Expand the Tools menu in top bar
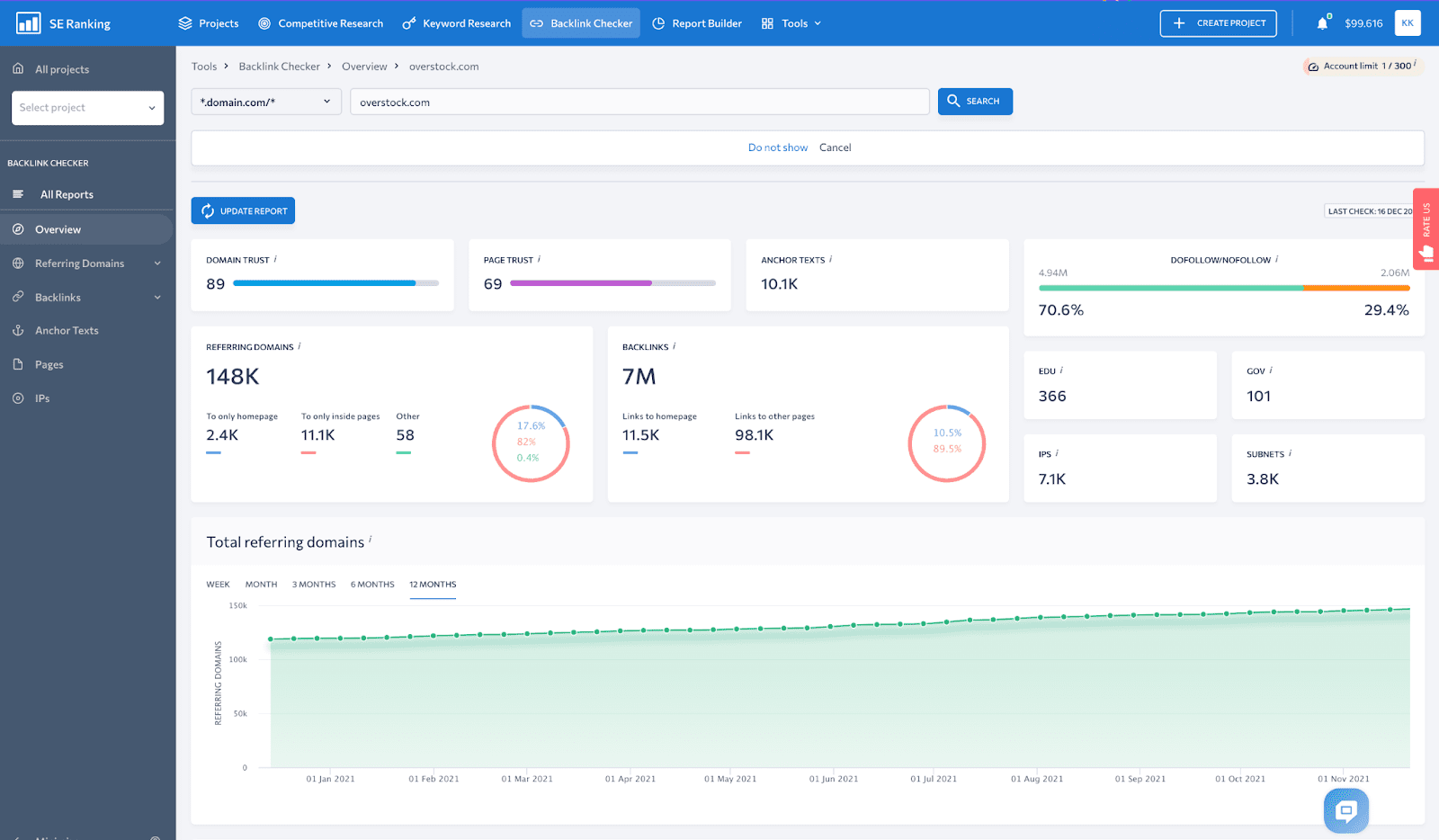1439x840 pixels. 791,23
